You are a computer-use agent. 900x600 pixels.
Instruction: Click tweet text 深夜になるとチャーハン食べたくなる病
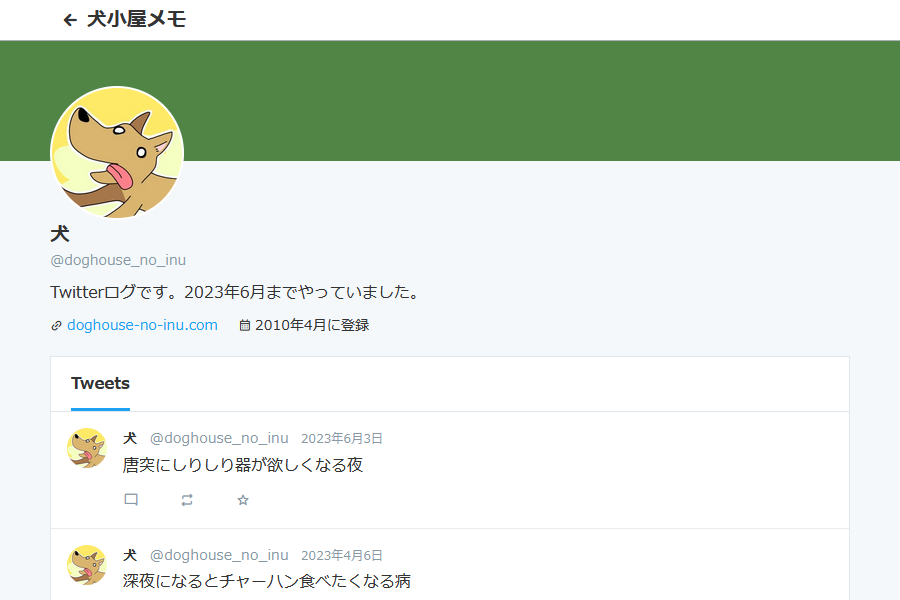266,581
